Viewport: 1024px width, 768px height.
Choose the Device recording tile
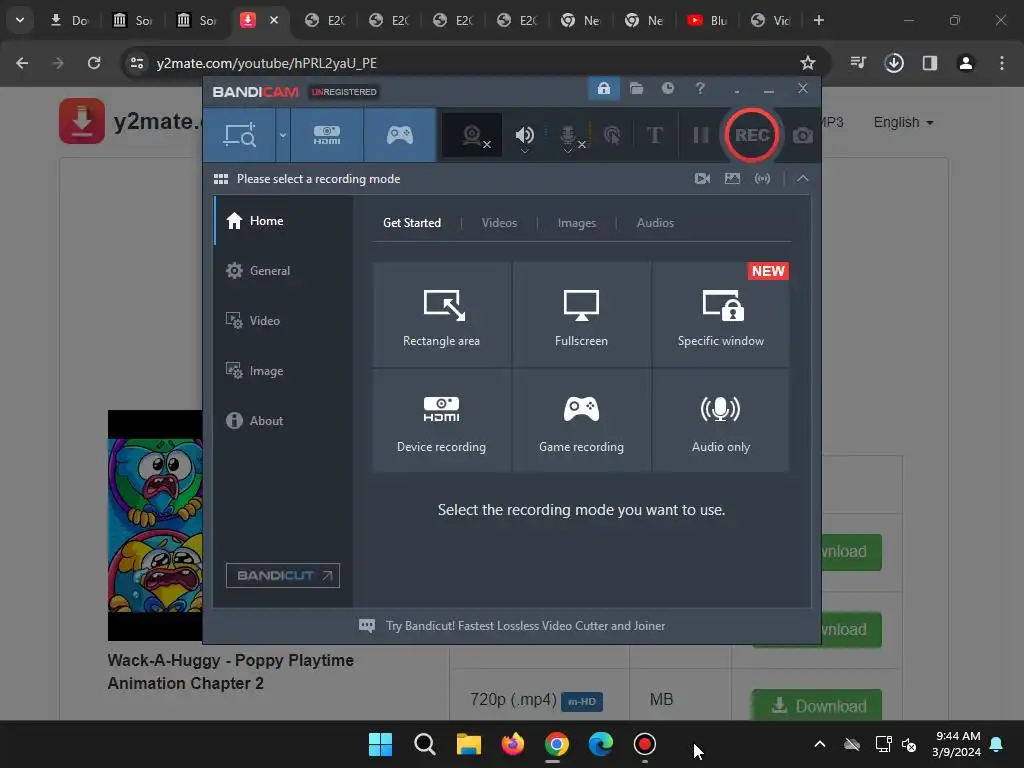click(x=441, y=421)
